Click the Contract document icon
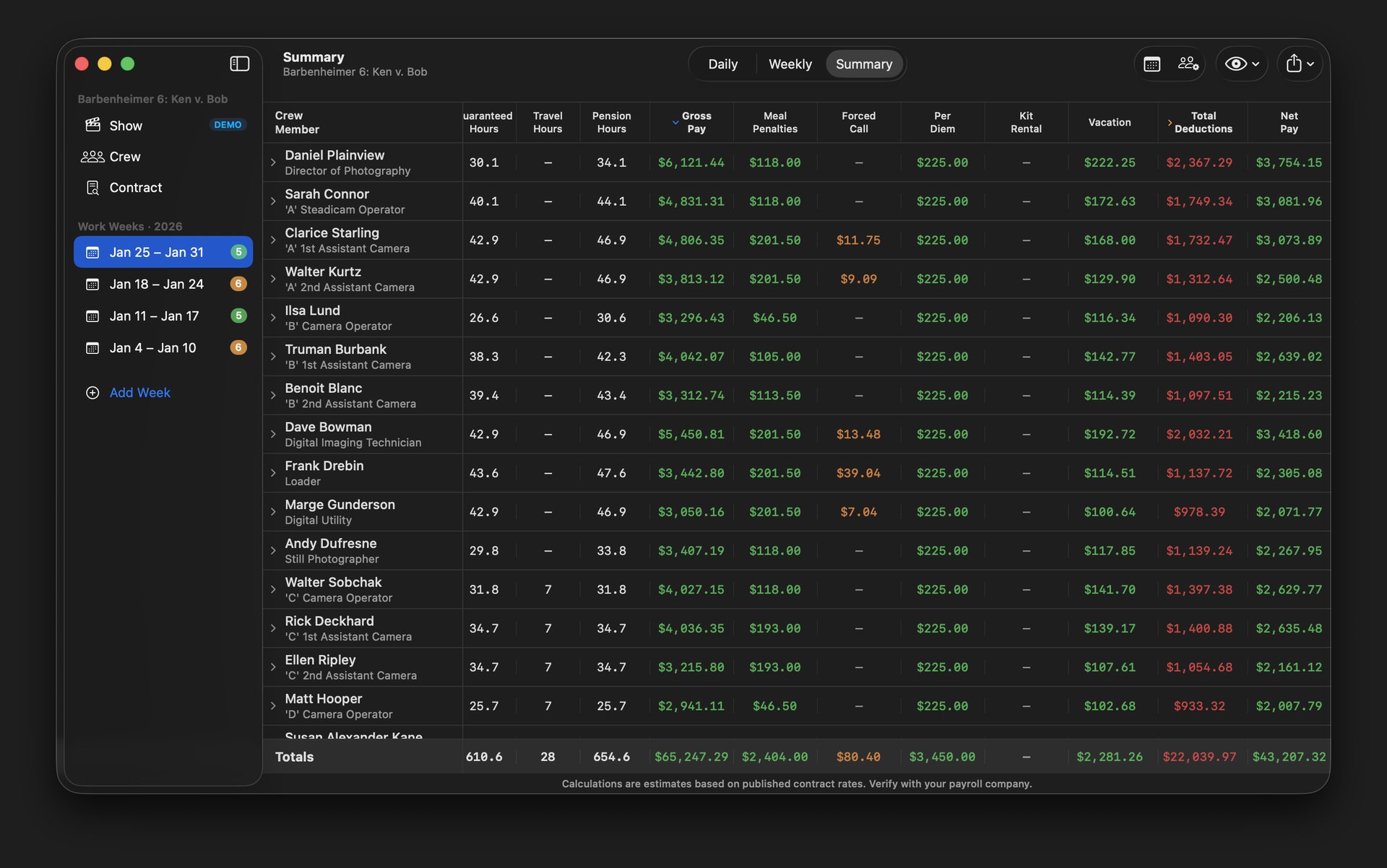This screenshot has height=868, width=1387. [92, 188]
